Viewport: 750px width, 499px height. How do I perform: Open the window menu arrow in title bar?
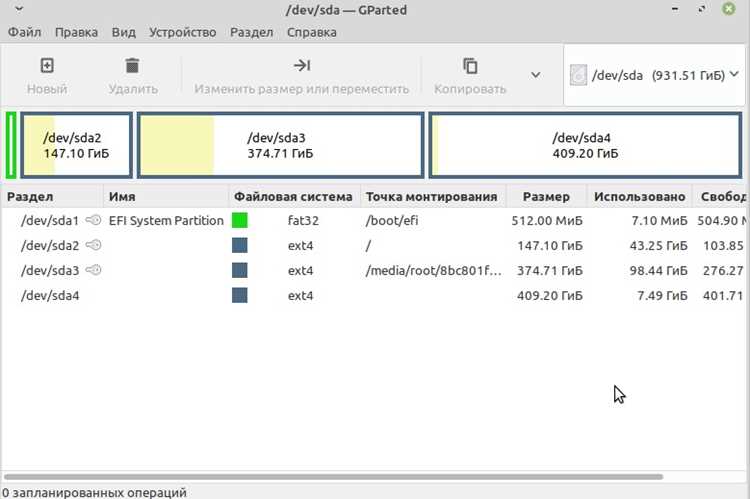click(x=19, y=9)
